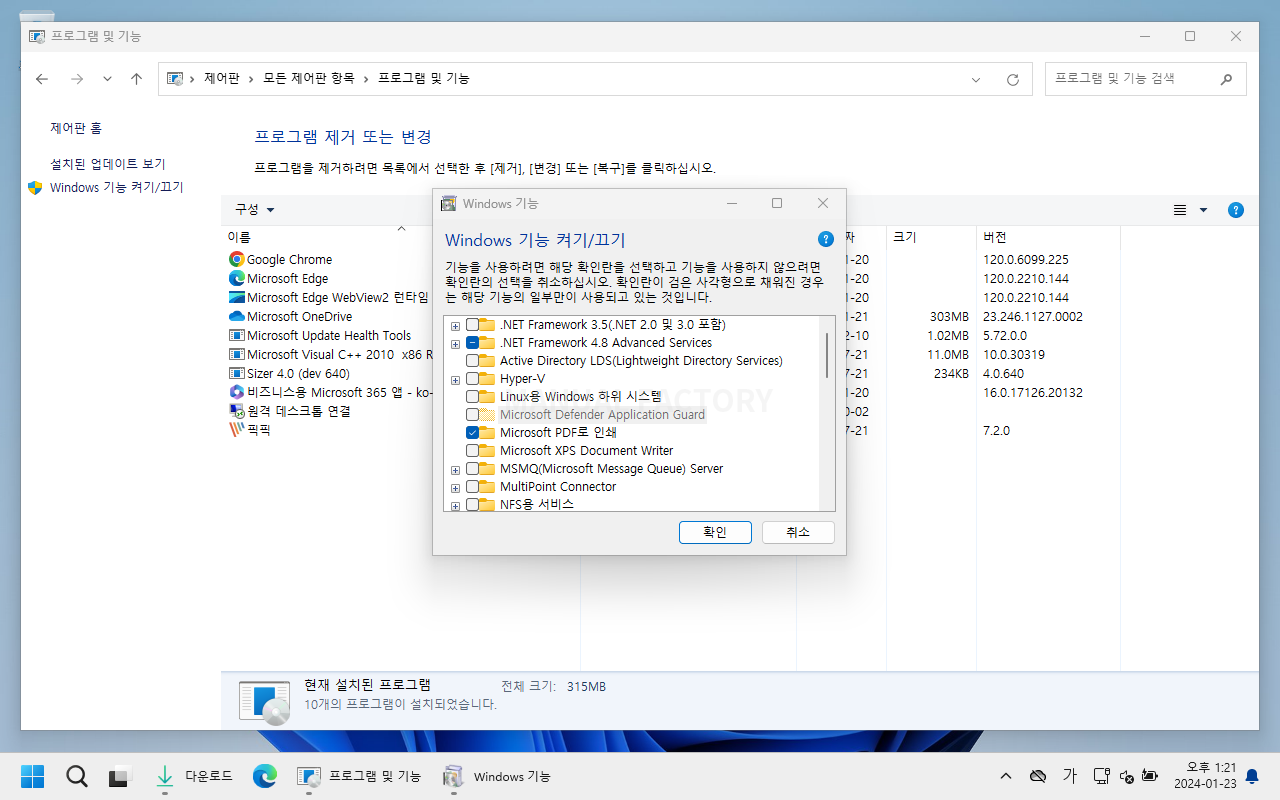Open the view options dropdown arrow
The height and width of the screenshot is (800, 1280).
click(x=1203, y=210)
